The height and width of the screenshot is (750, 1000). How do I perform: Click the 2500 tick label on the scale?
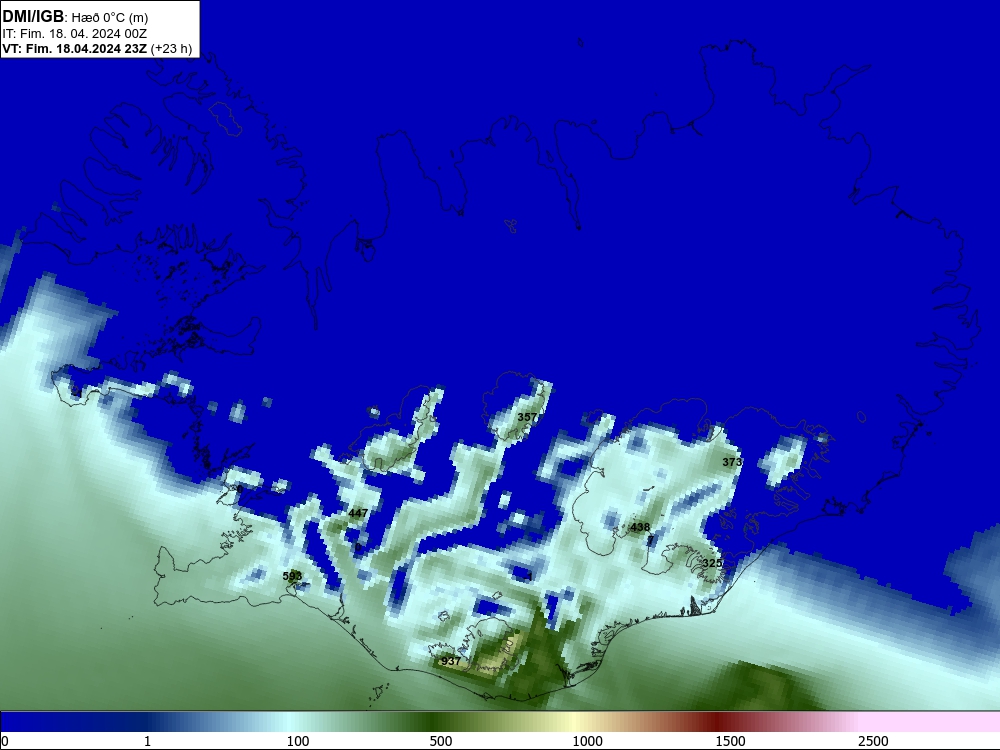click(x=873, y=741)
